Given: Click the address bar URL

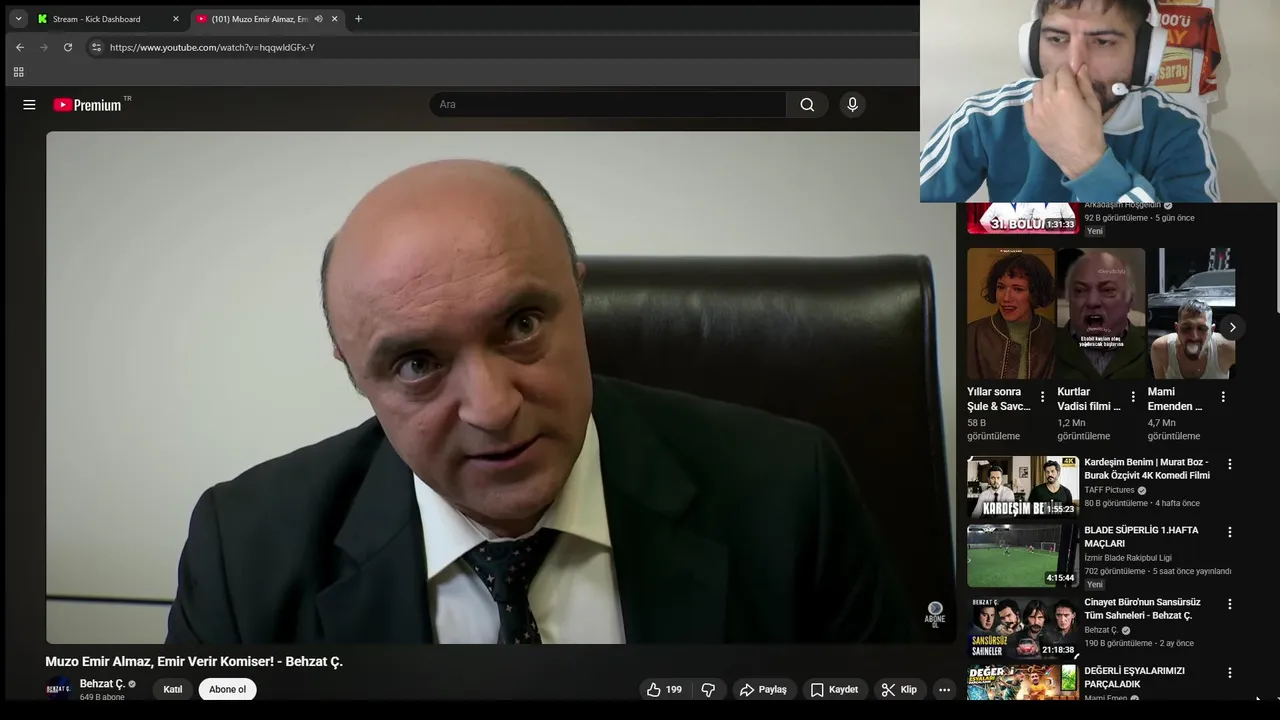Looking at the screenshot, I should point(212,47).
